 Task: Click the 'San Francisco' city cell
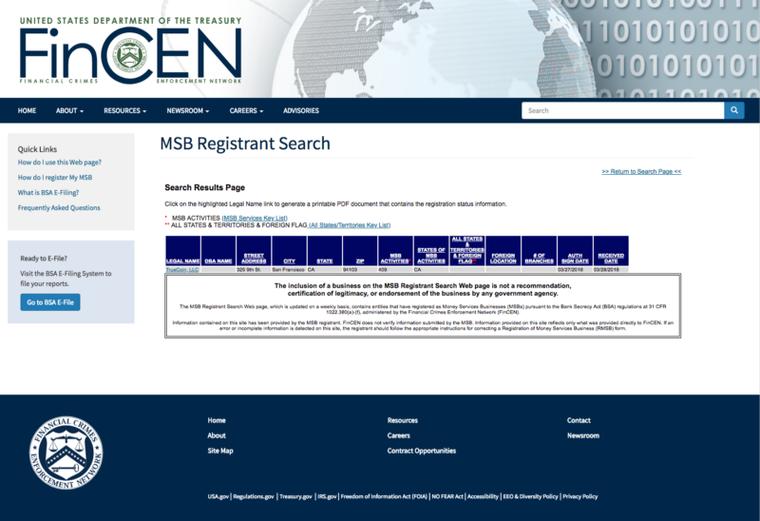288,269
